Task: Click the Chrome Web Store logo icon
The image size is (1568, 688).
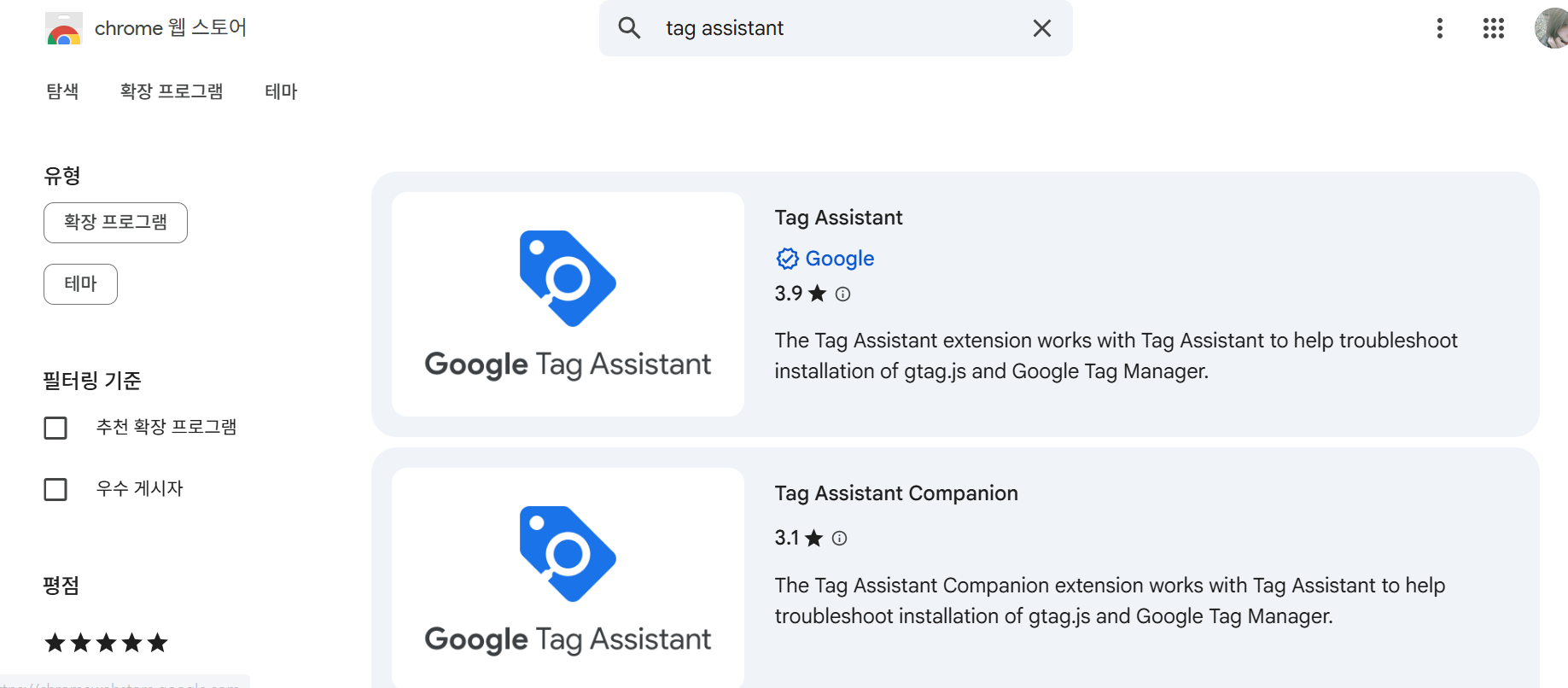Action: pyautogui.click(x=63, y=28)
